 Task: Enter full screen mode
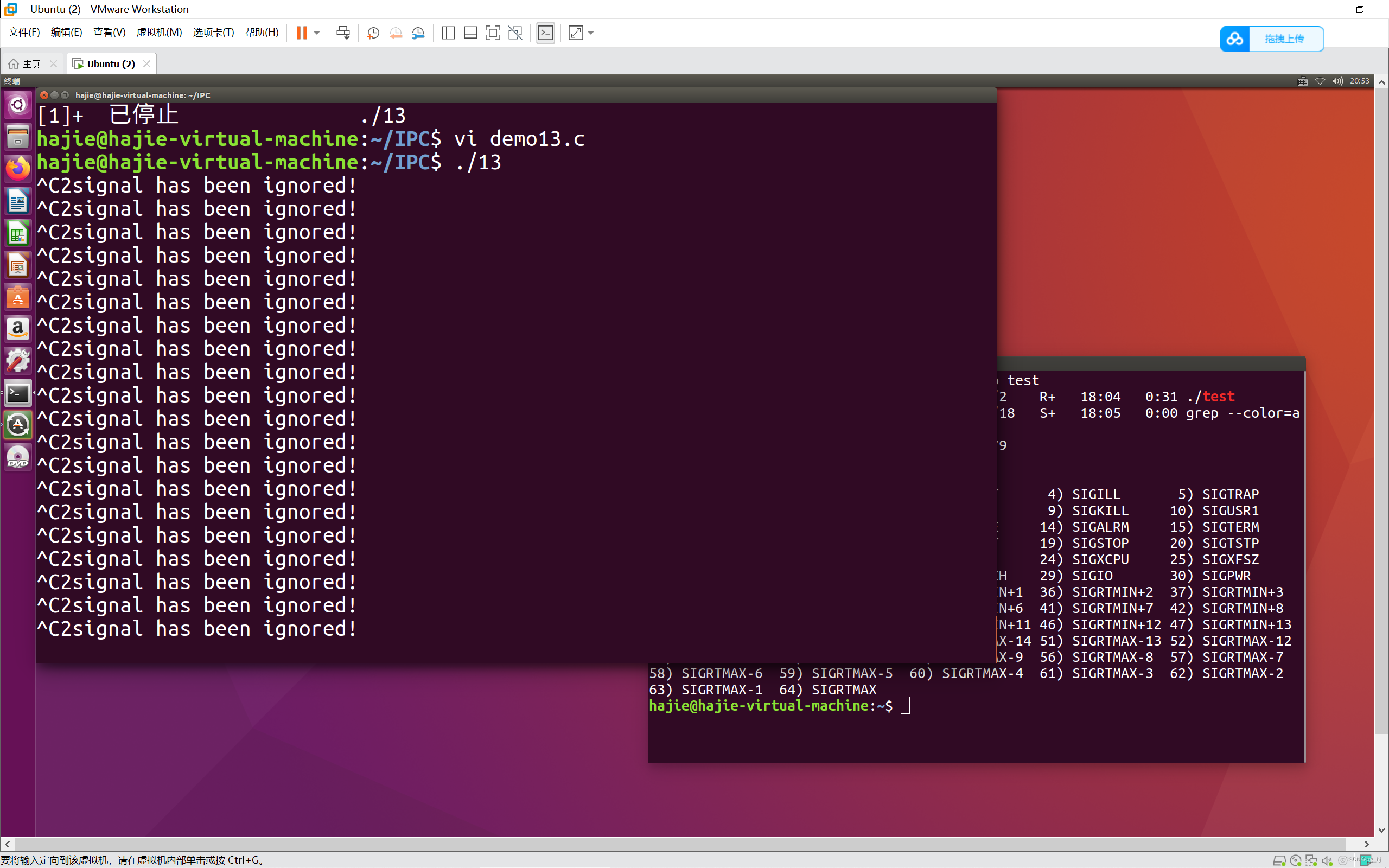click(x=493, y=33)
